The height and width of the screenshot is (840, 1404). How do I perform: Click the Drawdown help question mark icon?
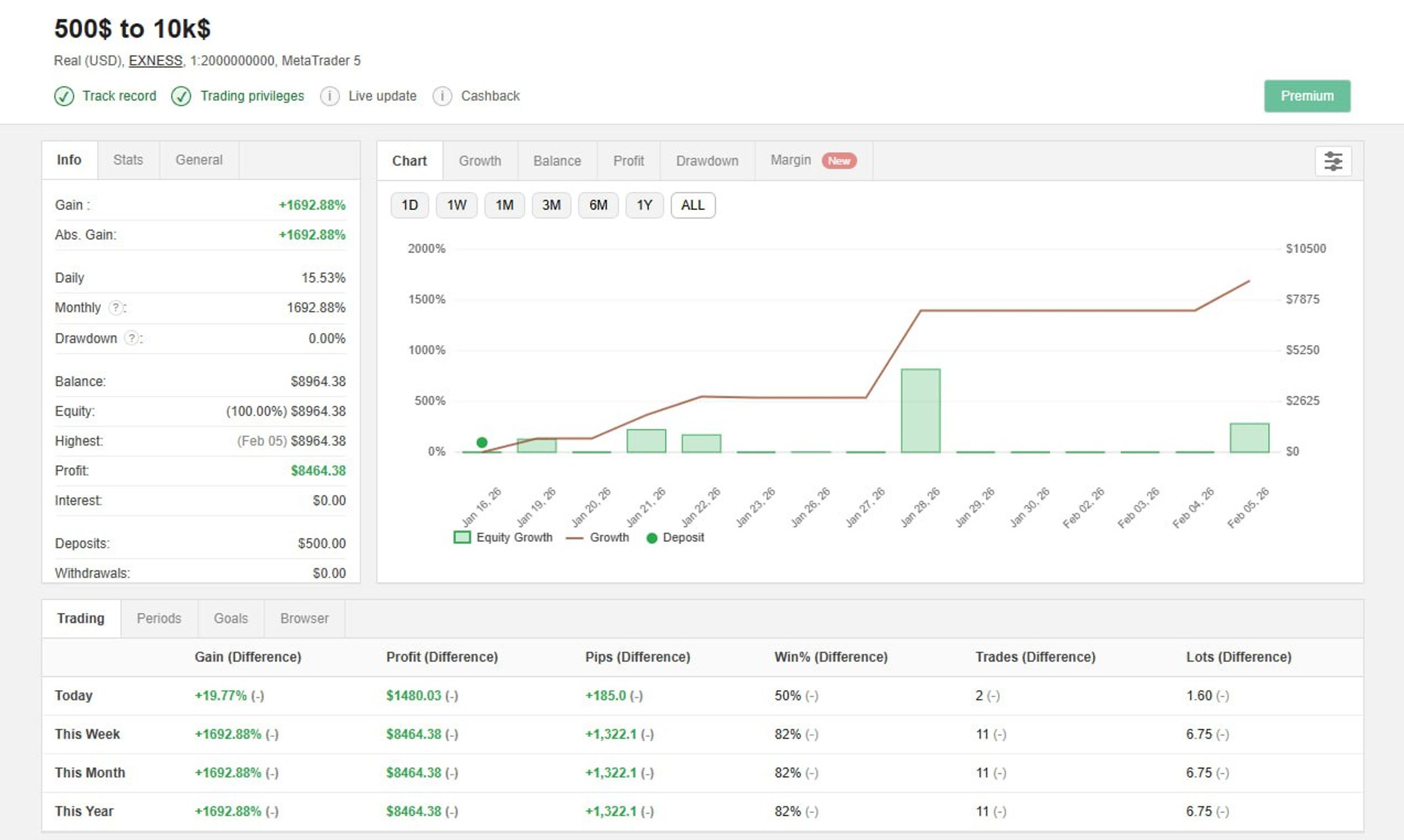coord(132,338)
